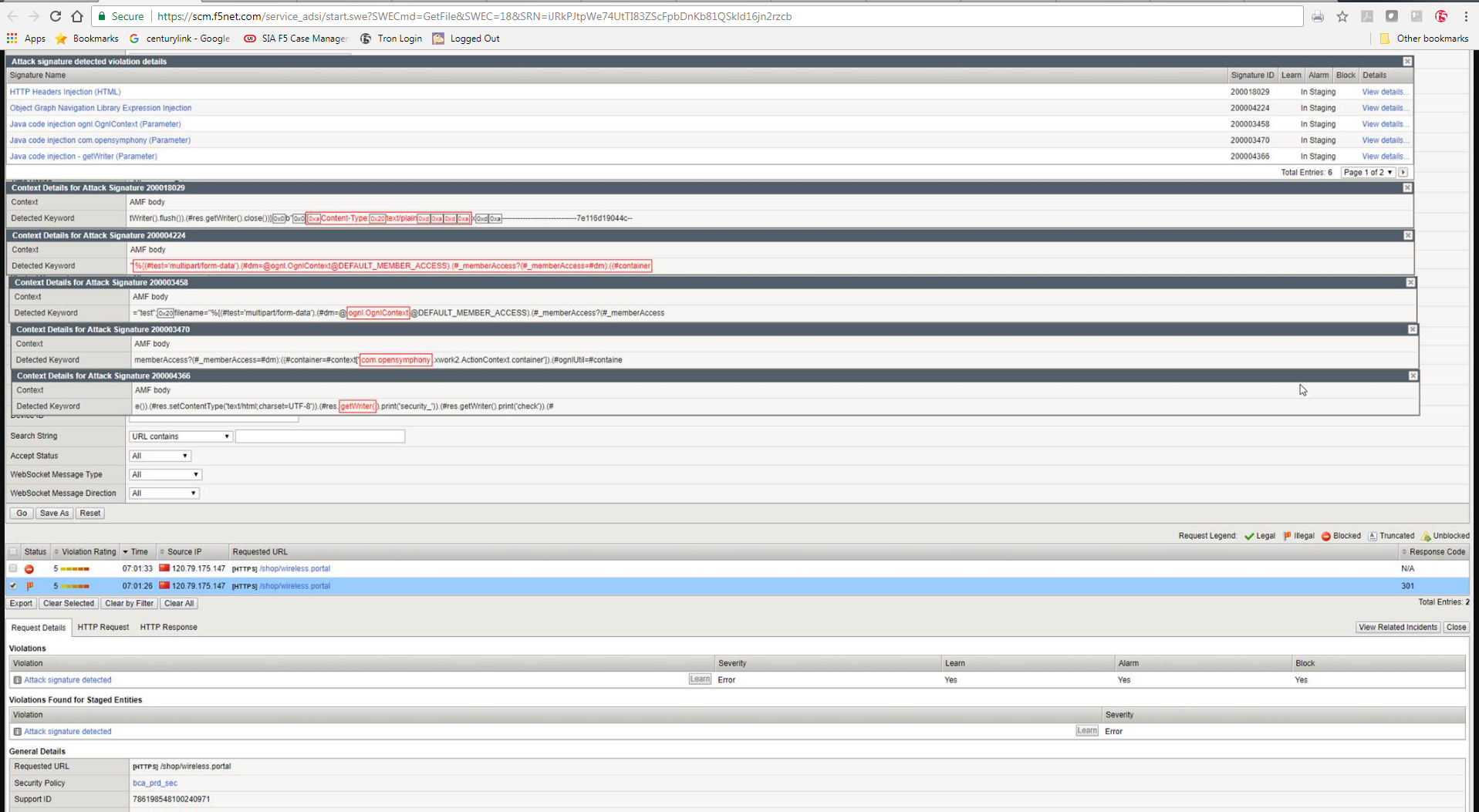The width and height of the screenshot is (1479, 812).
Task: Open the centurylink - Google bookmark
Action: (180, 39)
